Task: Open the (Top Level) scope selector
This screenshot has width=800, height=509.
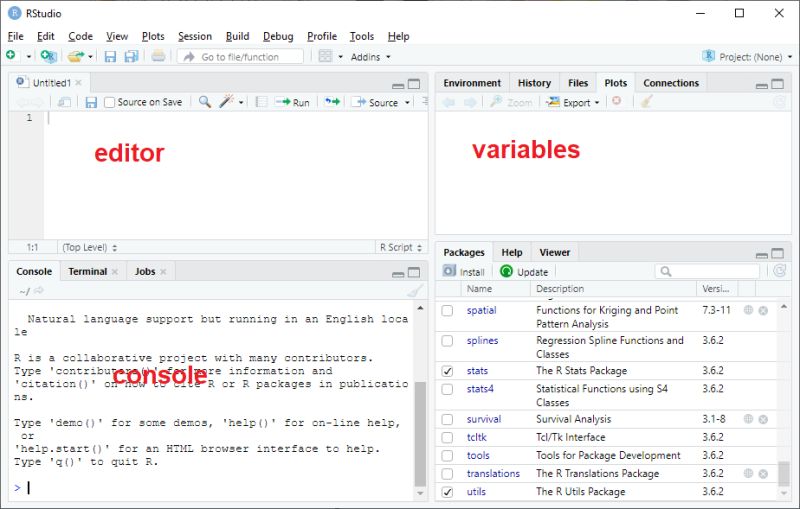Action: click(x=89, y=247)
